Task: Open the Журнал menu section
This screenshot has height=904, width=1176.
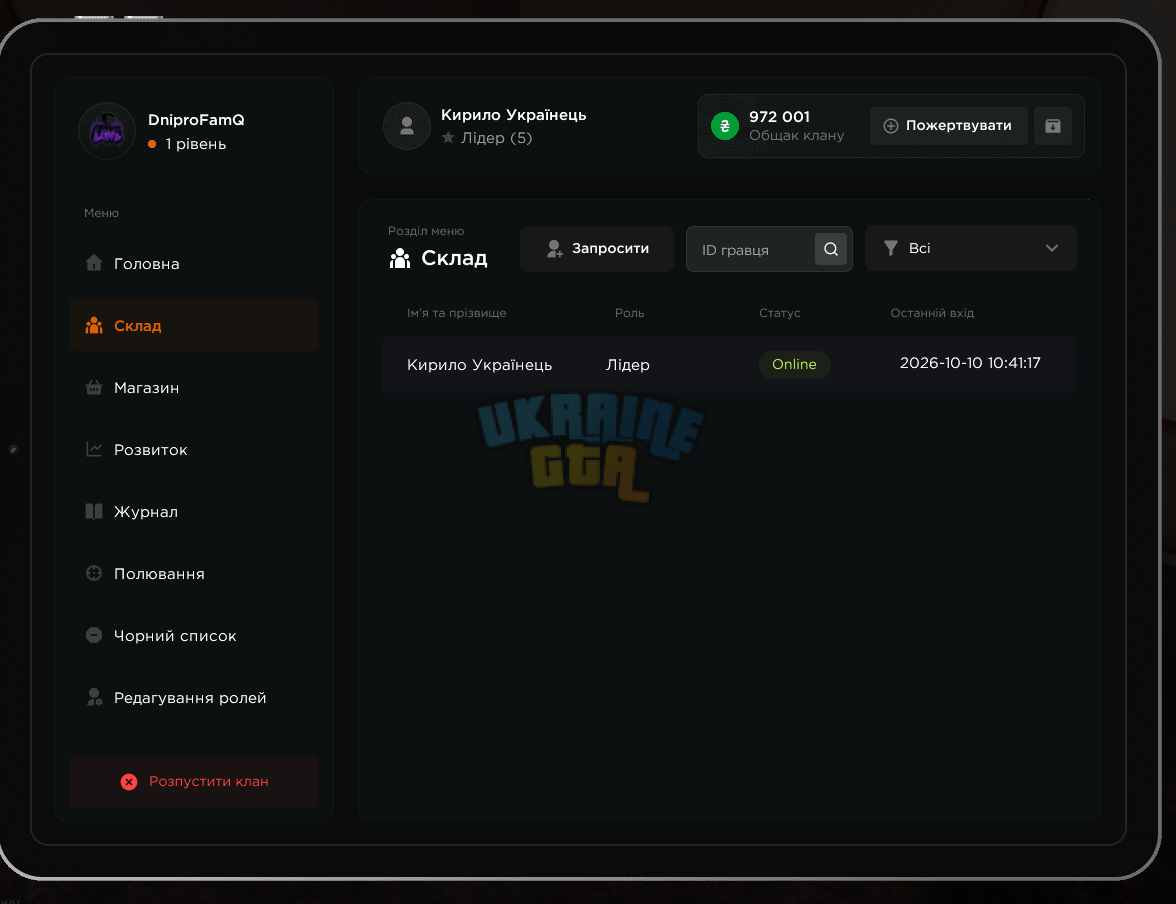Action: click(x=194, y=511)
